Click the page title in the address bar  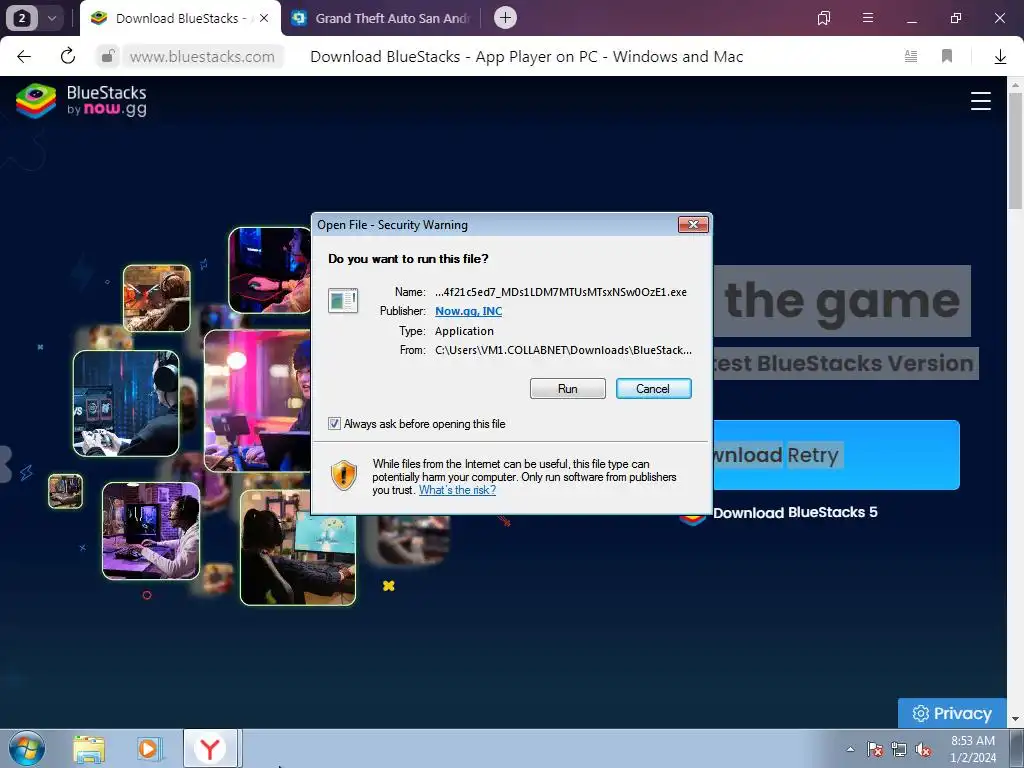526,57
